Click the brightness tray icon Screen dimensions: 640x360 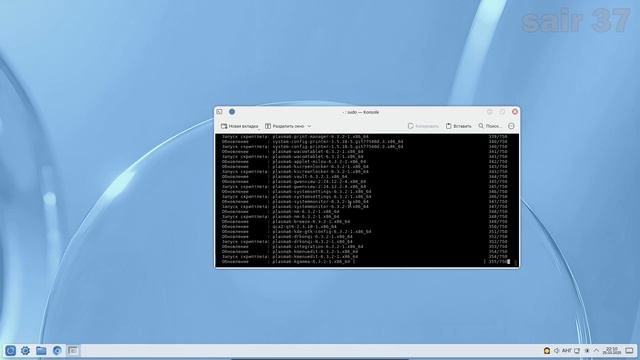pos(587,351)
